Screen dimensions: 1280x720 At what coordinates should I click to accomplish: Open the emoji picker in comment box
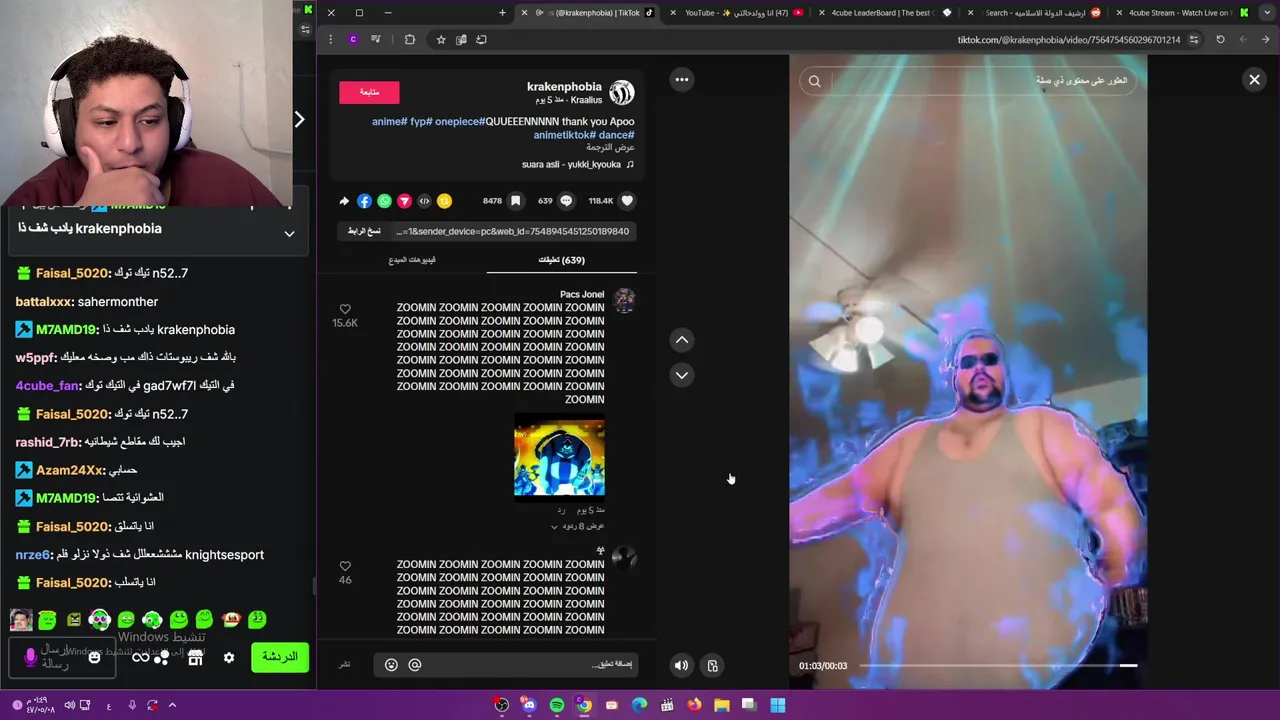(x=391, y=665)
